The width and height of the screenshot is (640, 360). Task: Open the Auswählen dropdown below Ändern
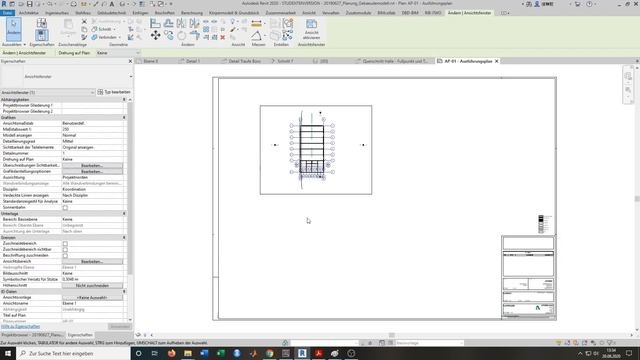(13, 44)
